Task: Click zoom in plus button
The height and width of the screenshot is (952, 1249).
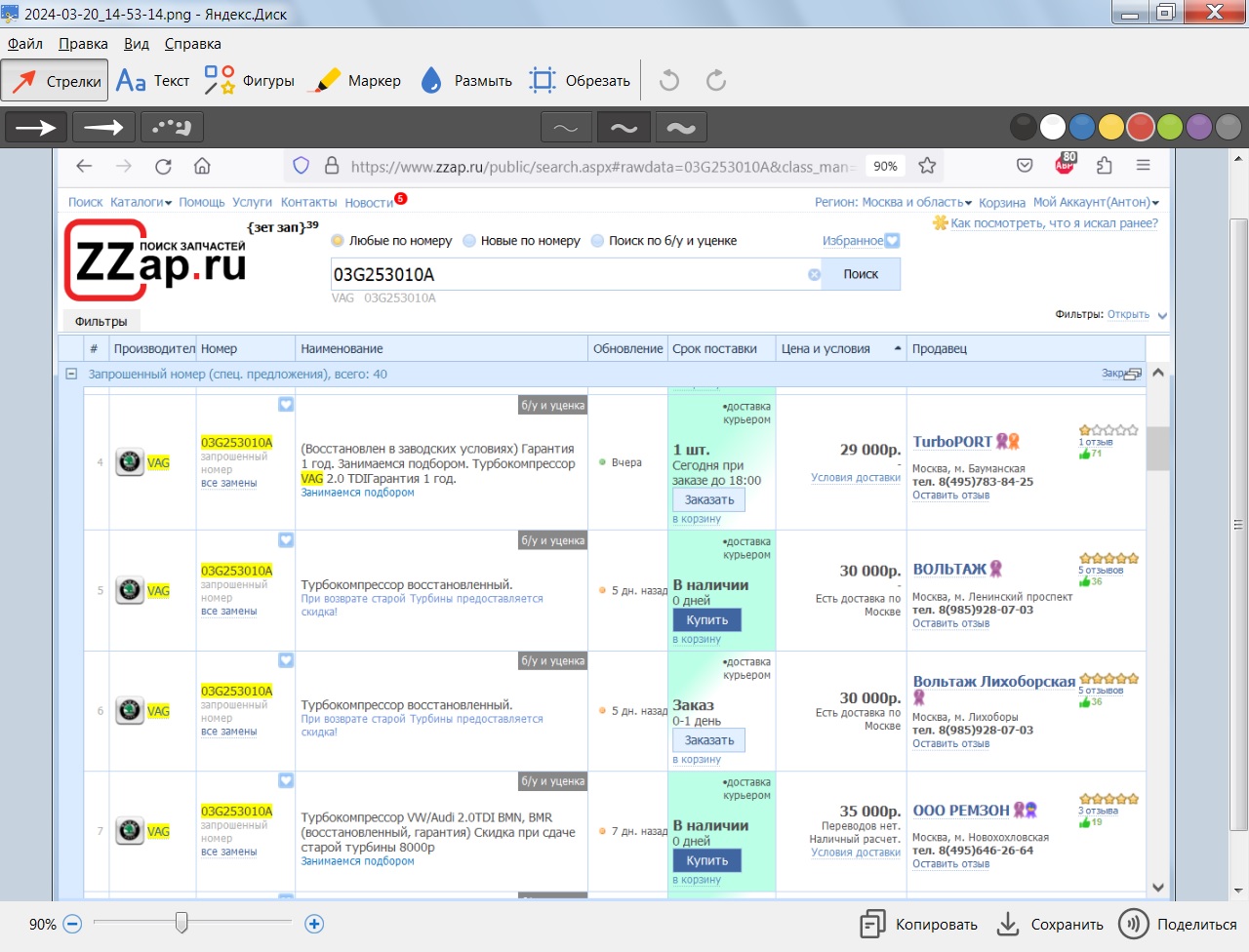Action: pyautogui.click(x=314, y=924)
